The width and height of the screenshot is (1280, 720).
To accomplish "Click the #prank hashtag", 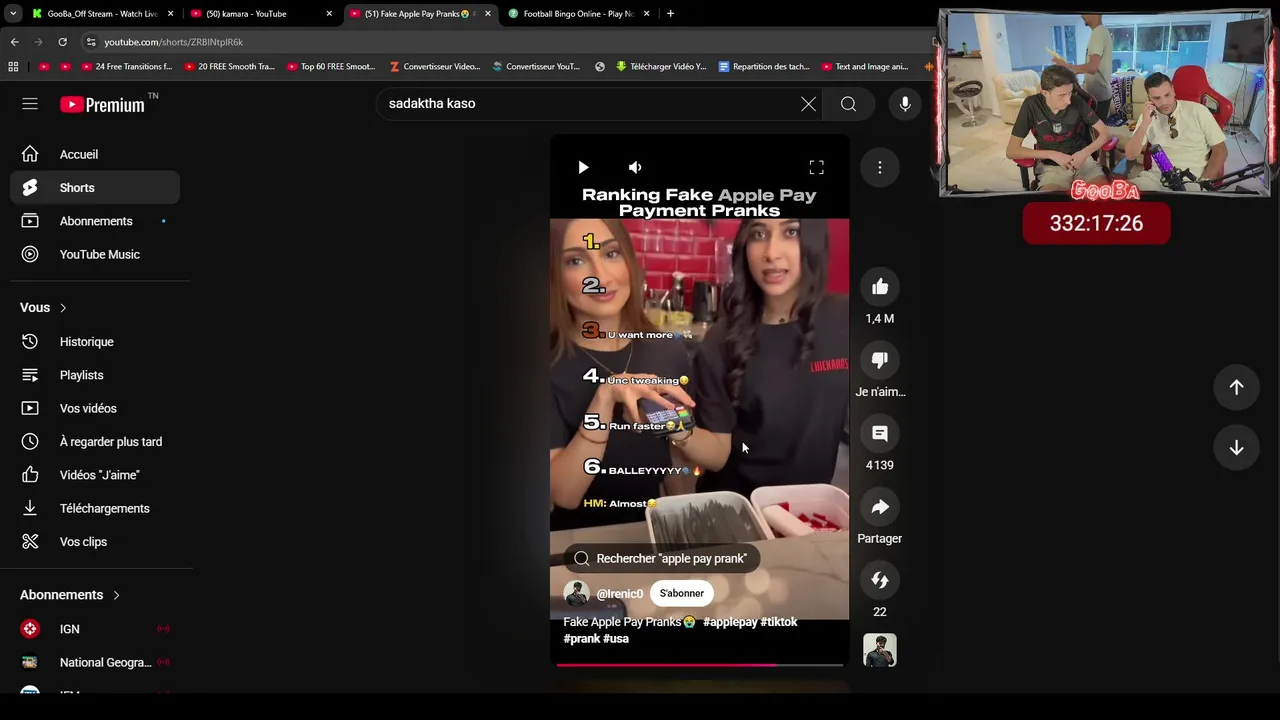I will pyautogui.click(x=581, y=639).
